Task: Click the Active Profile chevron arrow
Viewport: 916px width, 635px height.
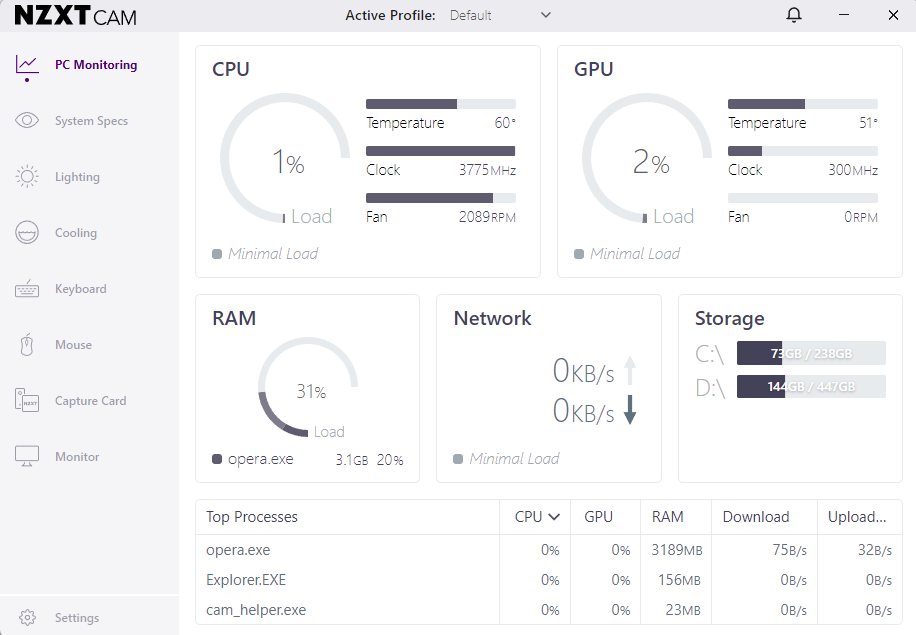Action: click(546, 15)
